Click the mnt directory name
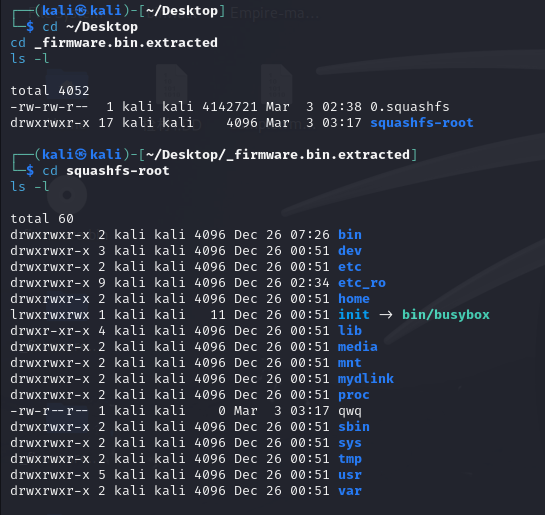Screen dimensions: 545x515 click(x=350, y=362)
